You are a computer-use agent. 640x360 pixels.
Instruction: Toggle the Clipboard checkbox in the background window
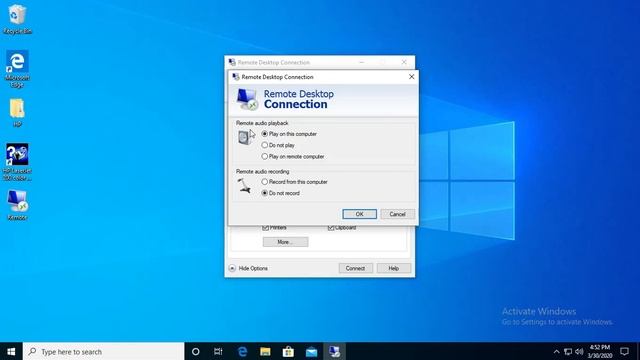[331, 228]
